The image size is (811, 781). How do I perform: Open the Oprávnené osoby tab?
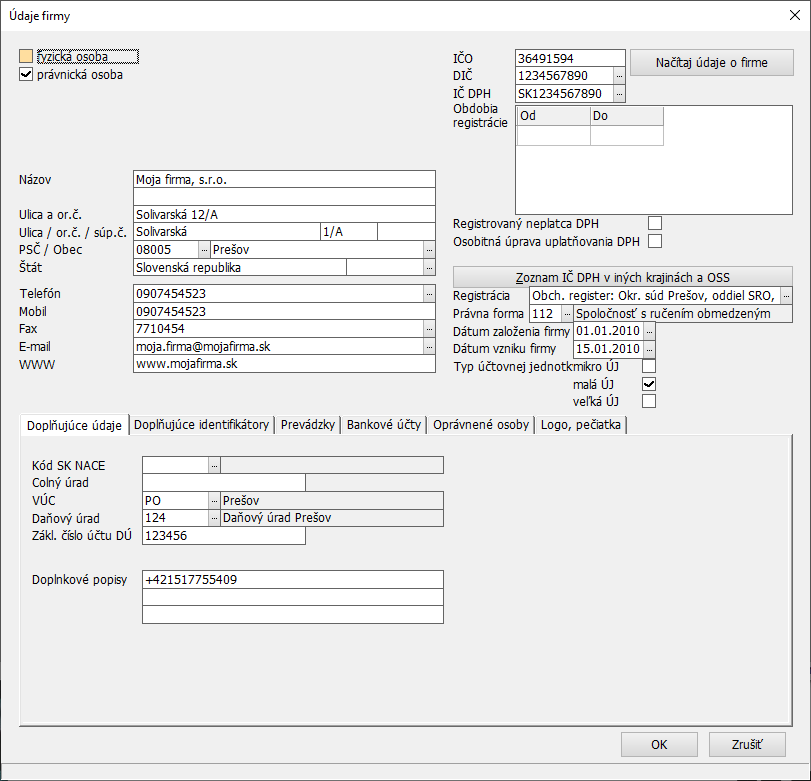tap(481, 425)
